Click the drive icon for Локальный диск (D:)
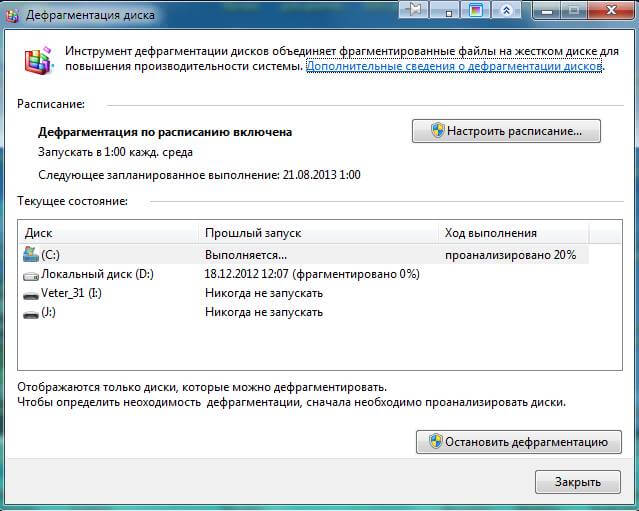639x511 pixels. [31, 276]
